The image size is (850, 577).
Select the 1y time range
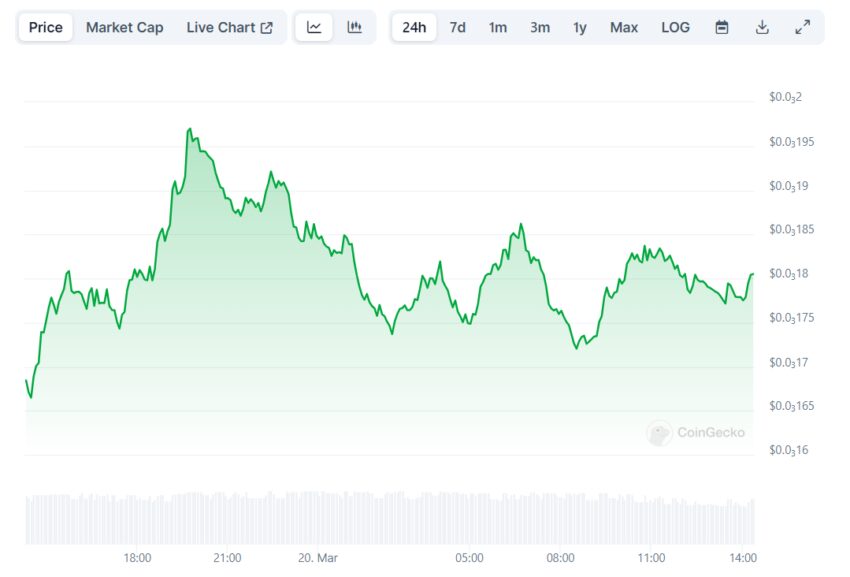[x=580, y=27]
